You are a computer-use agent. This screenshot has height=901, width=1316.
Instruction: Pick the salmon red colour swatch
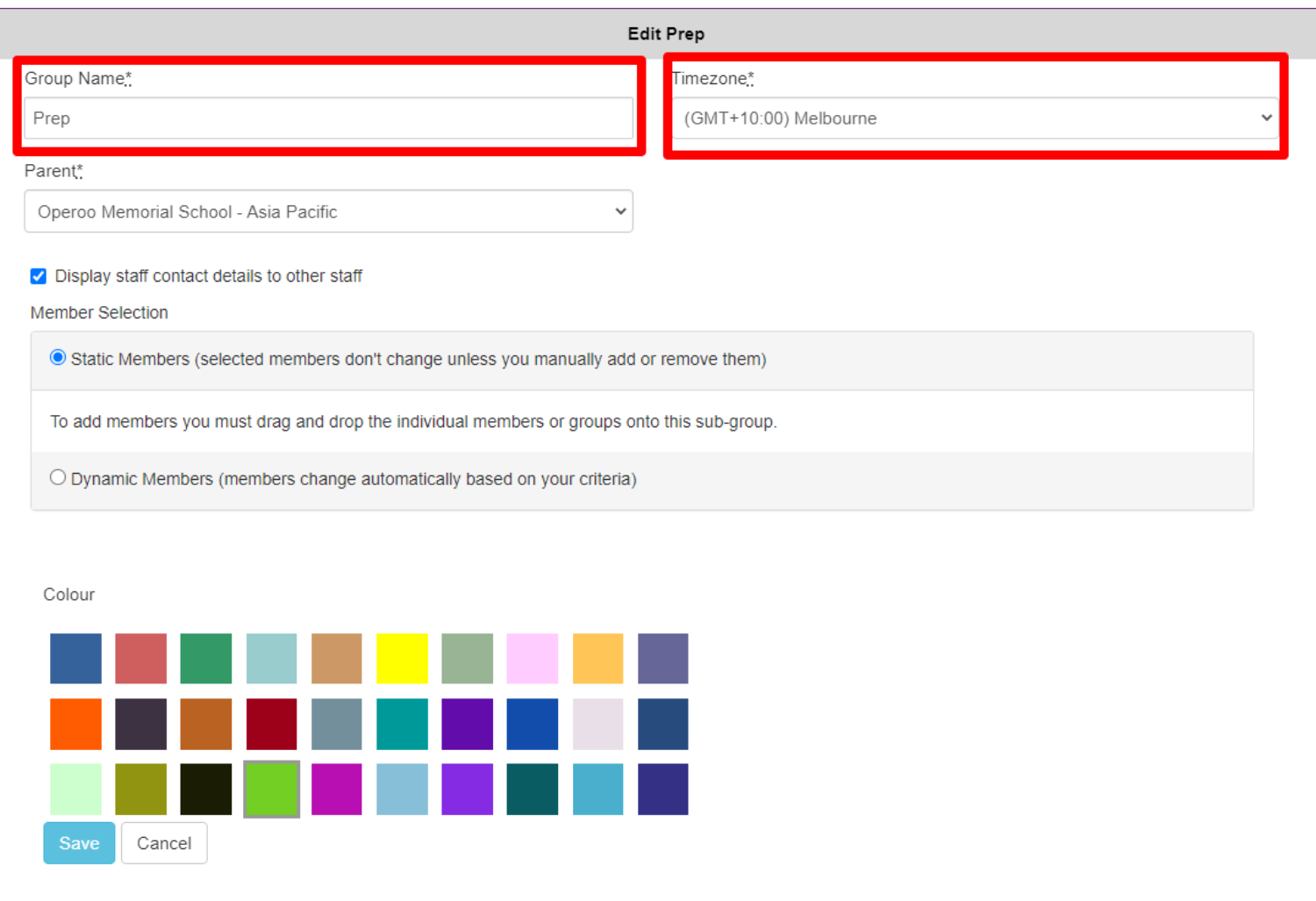[x=140, y=658]
